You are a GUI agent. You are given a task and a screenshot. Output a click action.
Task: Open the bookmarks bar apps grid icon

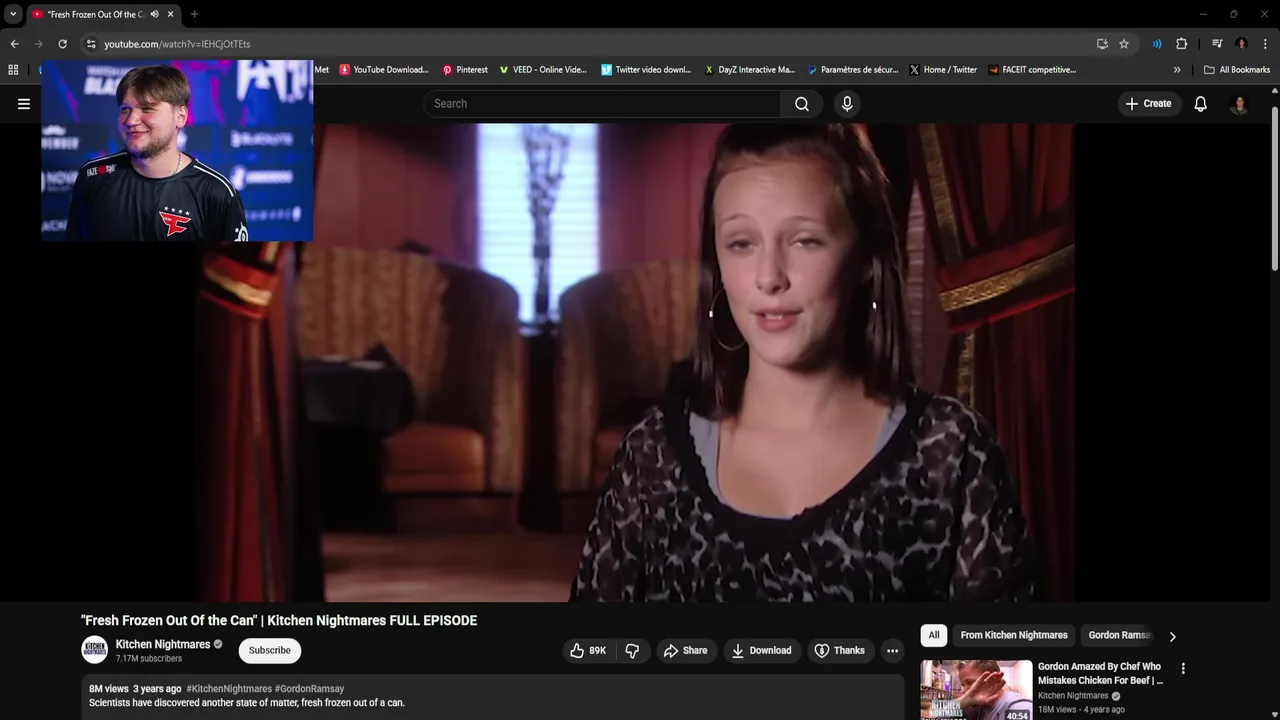13,70
